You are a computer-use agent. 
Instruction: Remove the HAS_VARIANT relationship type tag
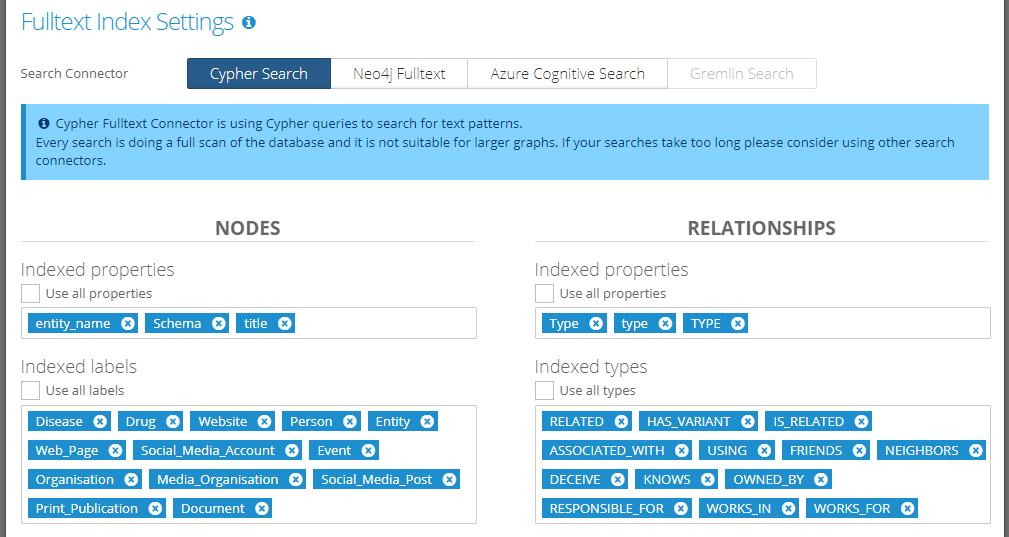coord(748,421)
